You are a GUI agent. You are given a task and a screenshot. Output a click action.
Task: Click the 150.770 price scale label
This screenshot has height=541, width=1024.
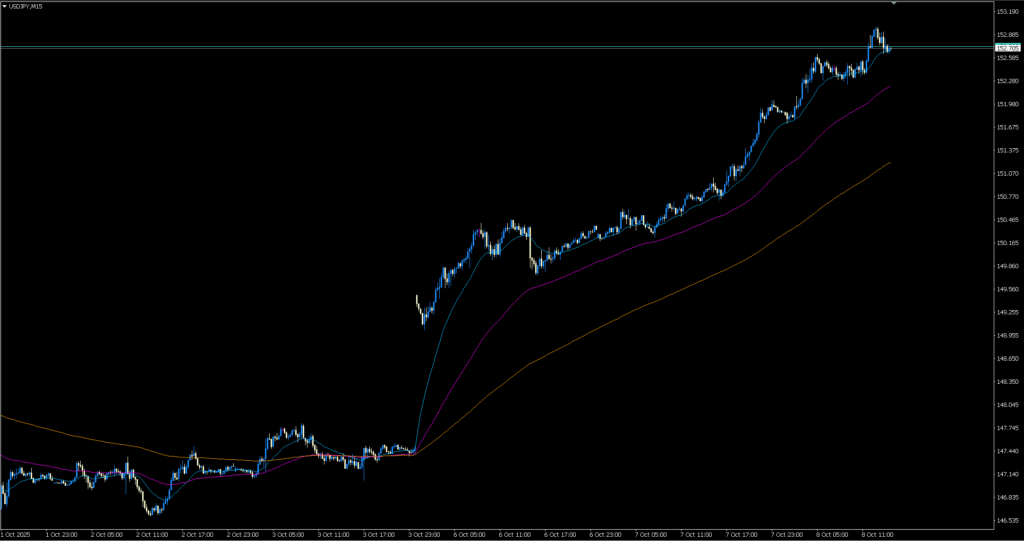tap(1006, 196)
